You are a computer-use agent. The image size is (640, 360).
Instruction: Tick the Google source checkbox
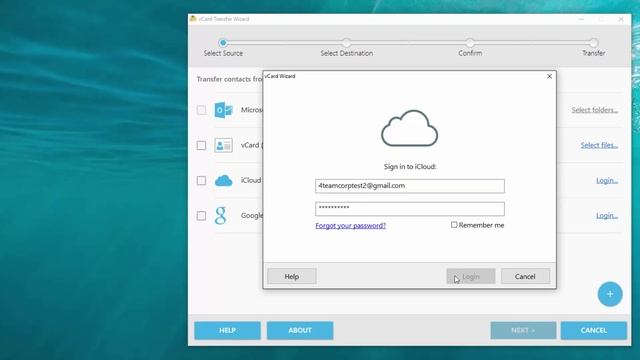pyautogui.click(x=201, y=216)
